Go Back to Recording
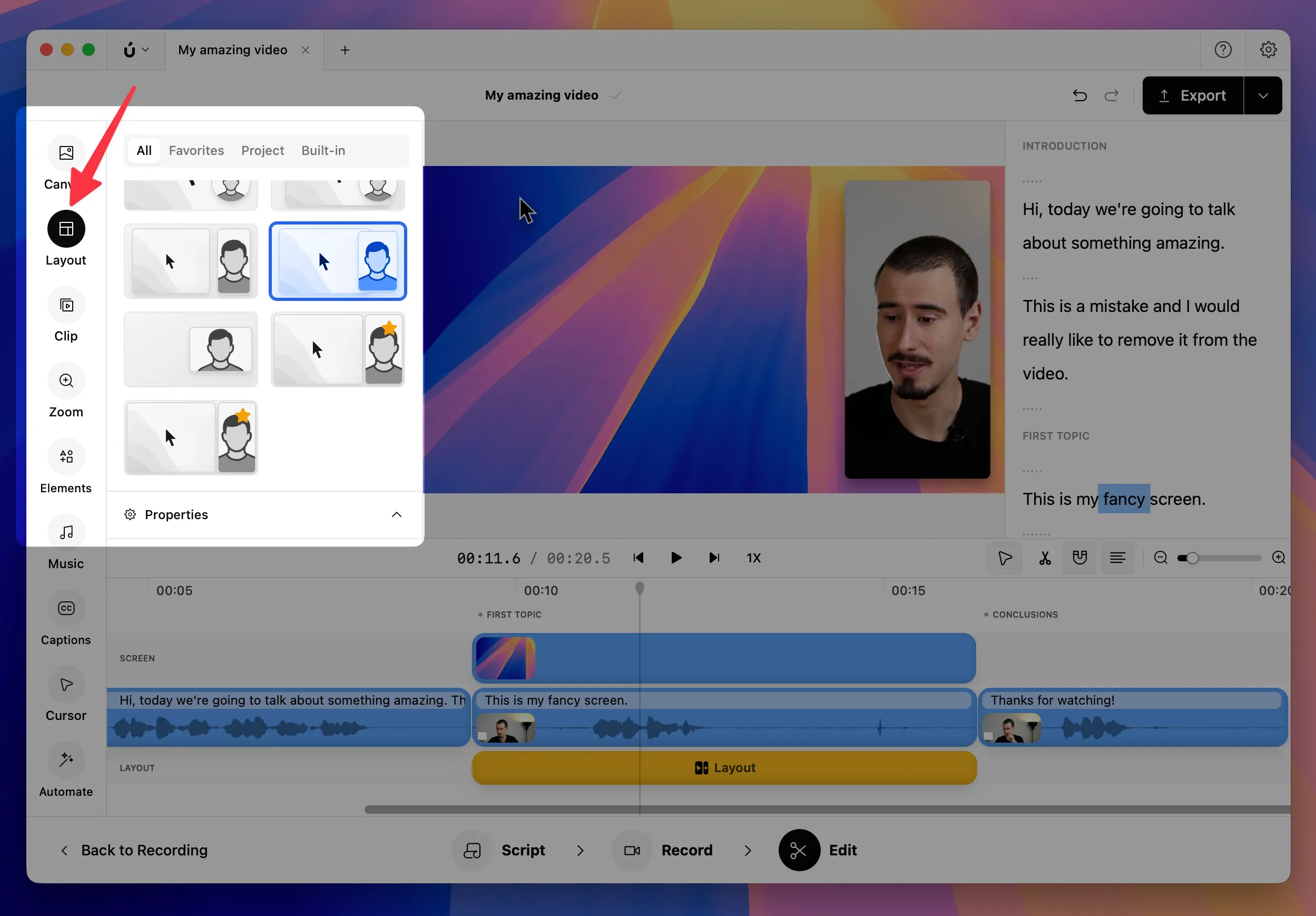The image size is (1316, 916). pyautogui.click(x=134, y=851)
